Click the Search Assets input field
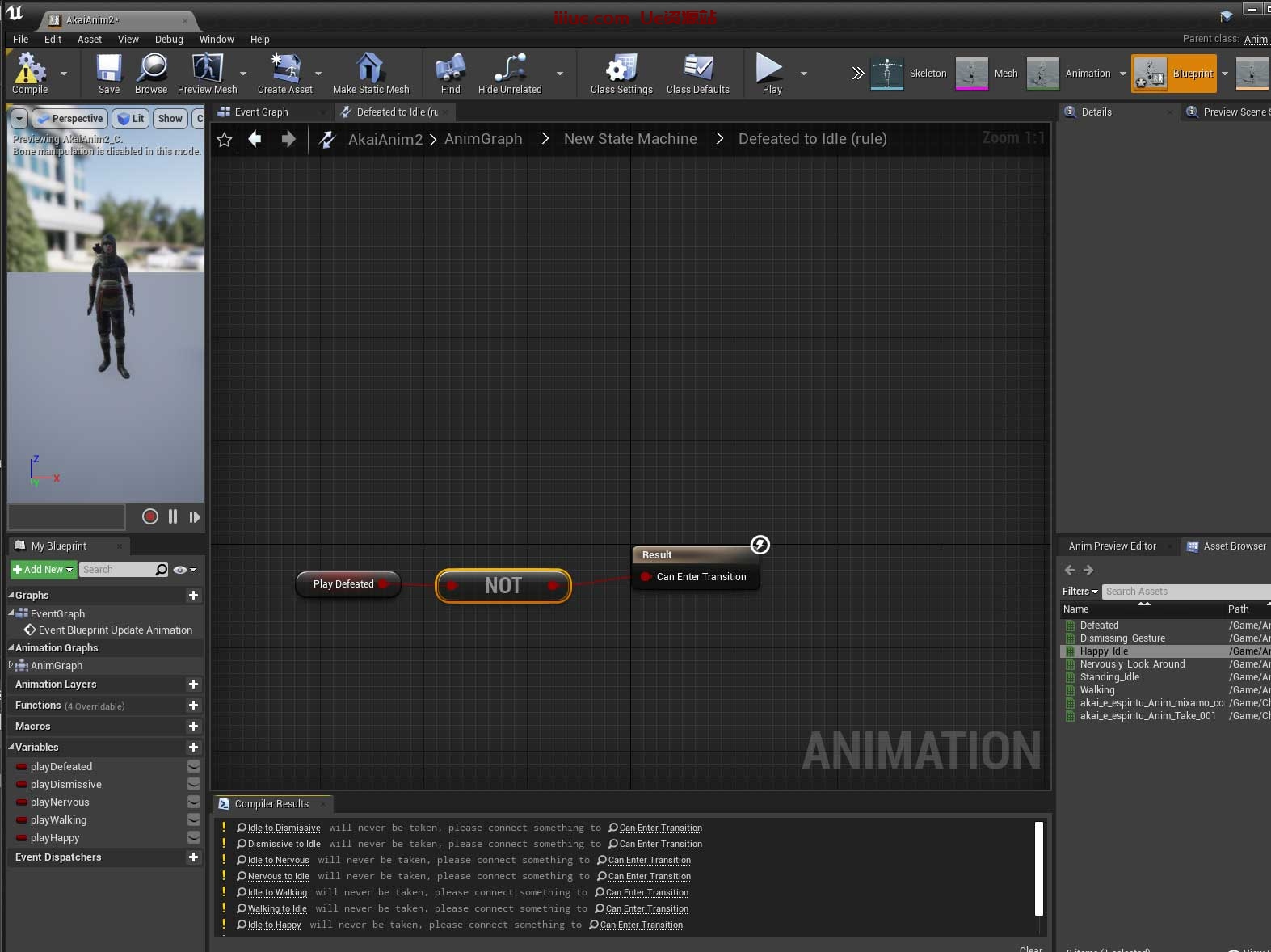This screenshot has width=1271, height=952. [x=1184, y=592]
